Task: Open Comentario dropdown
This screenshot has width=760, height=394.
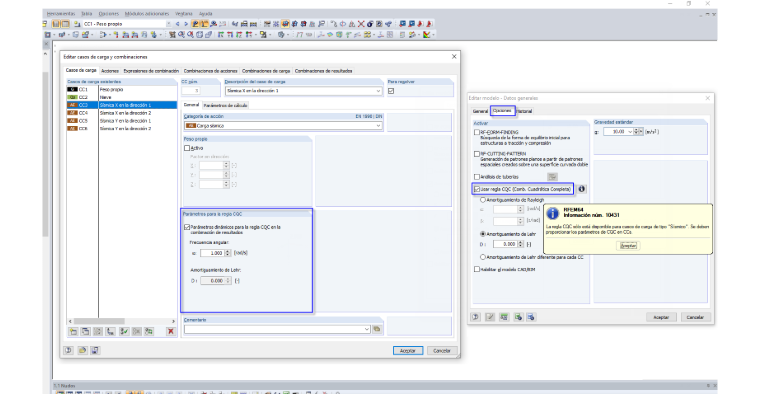Action: coord(366,329)
